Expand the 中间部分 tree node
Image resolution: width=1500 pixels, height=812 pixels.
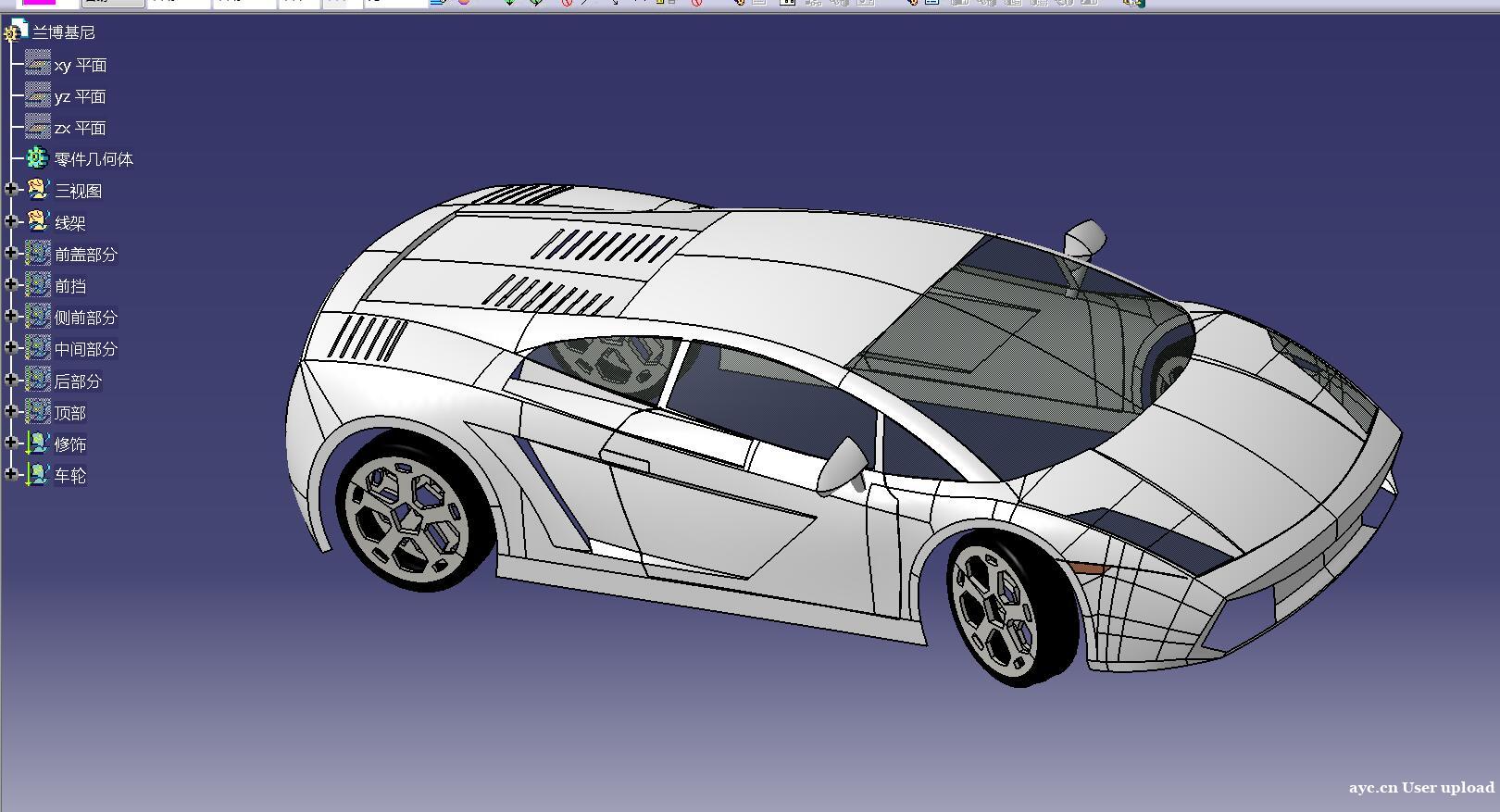tap(11, 348)
